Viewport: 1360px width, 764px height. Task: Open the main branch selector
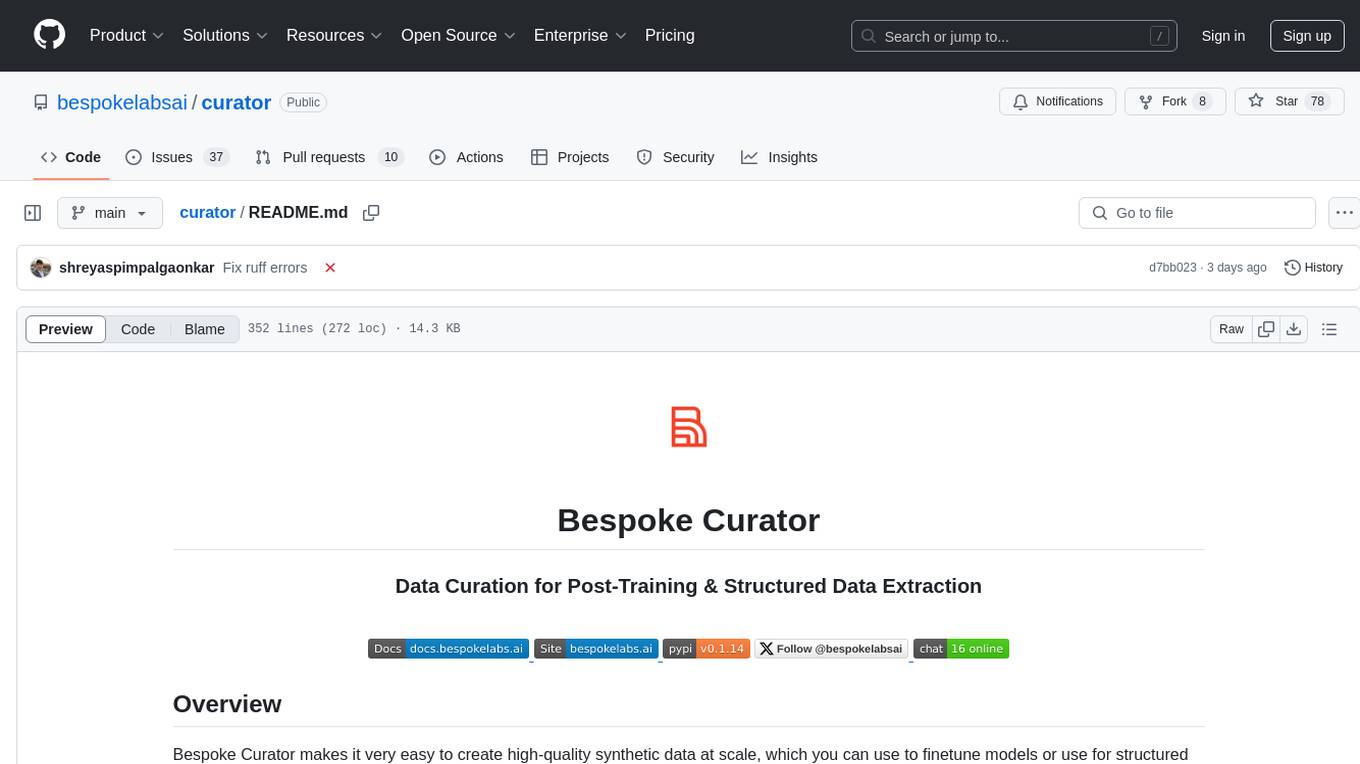pos(110,213)
